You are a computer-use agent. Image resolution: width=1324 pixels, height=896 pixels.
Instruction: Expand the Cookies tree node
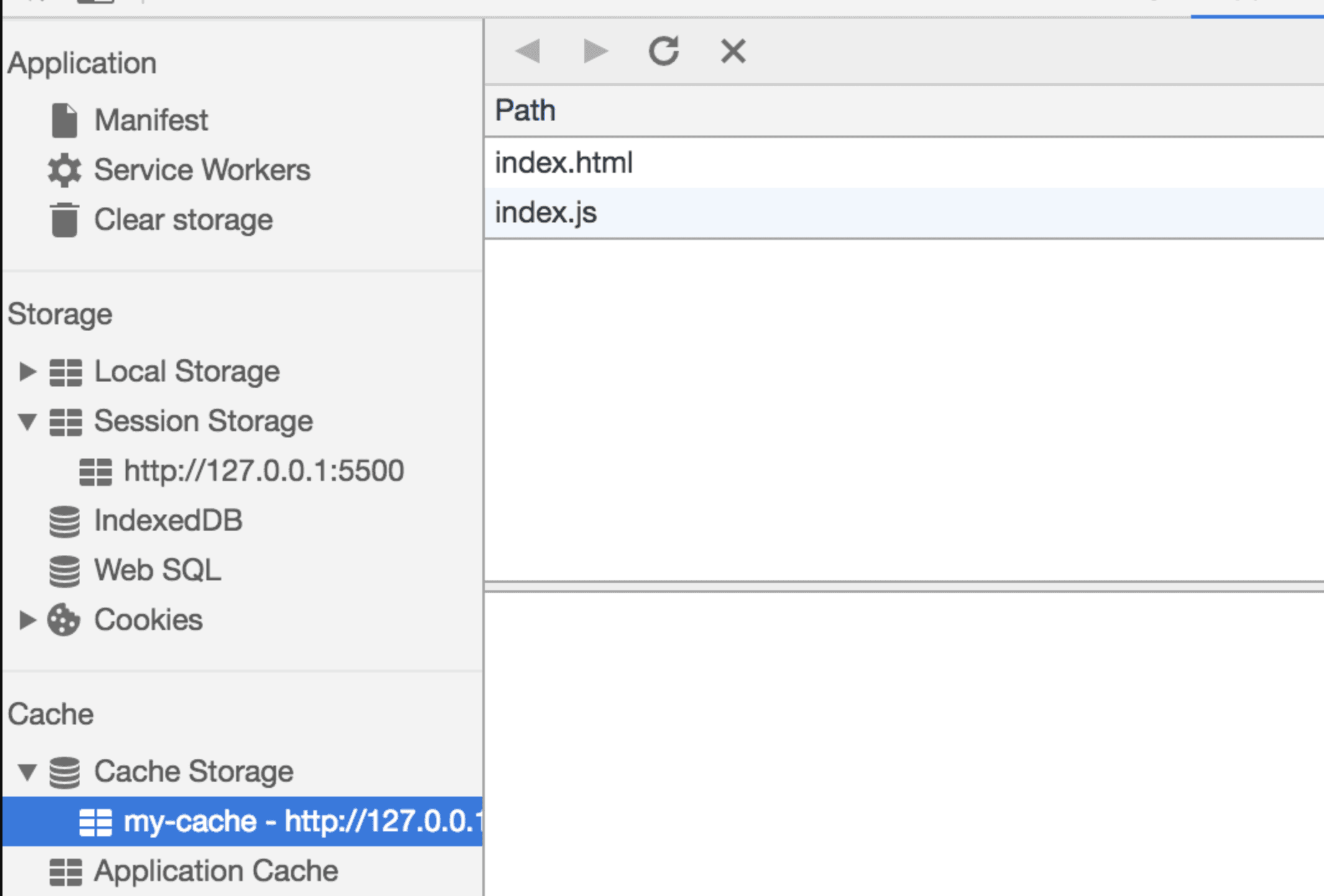(x=27, y=619)
